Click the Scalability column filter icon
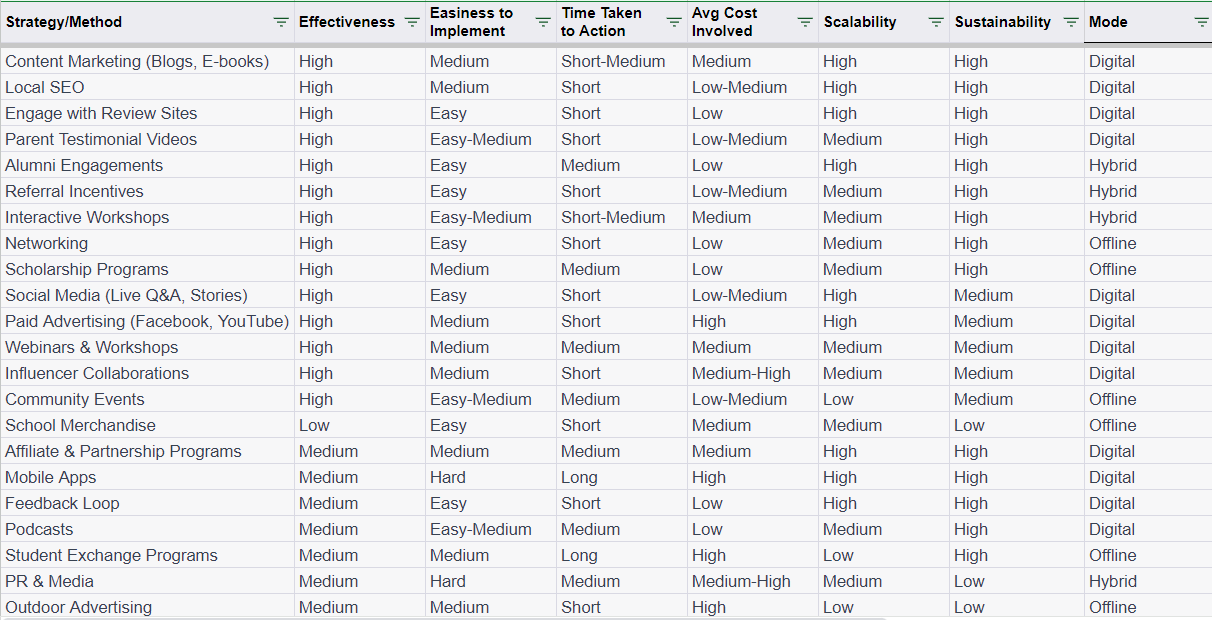The height and width of the screenshot is (620, 1212). [x=936, y=22]
